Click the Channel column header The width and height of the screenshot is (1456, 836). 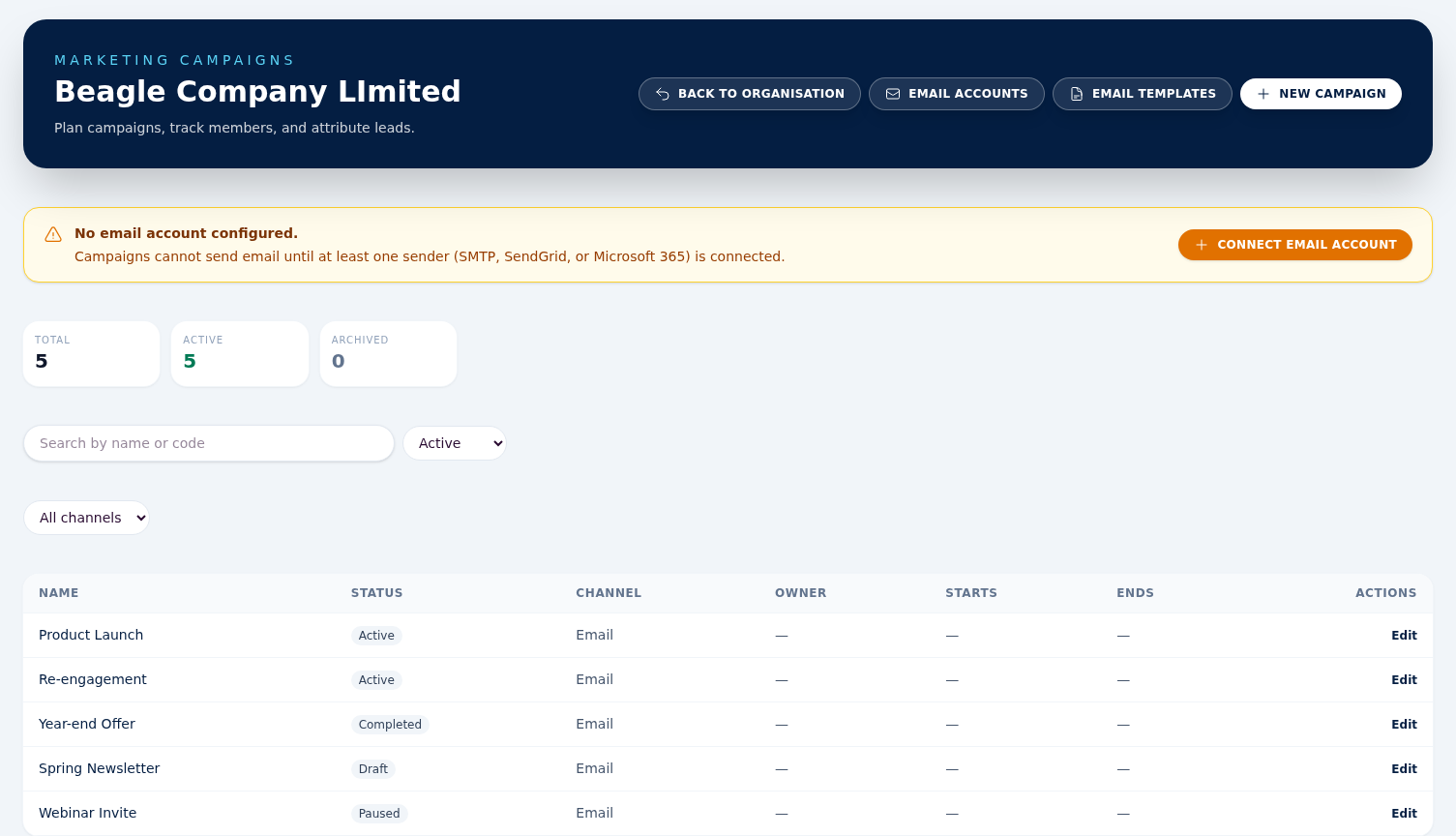[x=609, y=593]
